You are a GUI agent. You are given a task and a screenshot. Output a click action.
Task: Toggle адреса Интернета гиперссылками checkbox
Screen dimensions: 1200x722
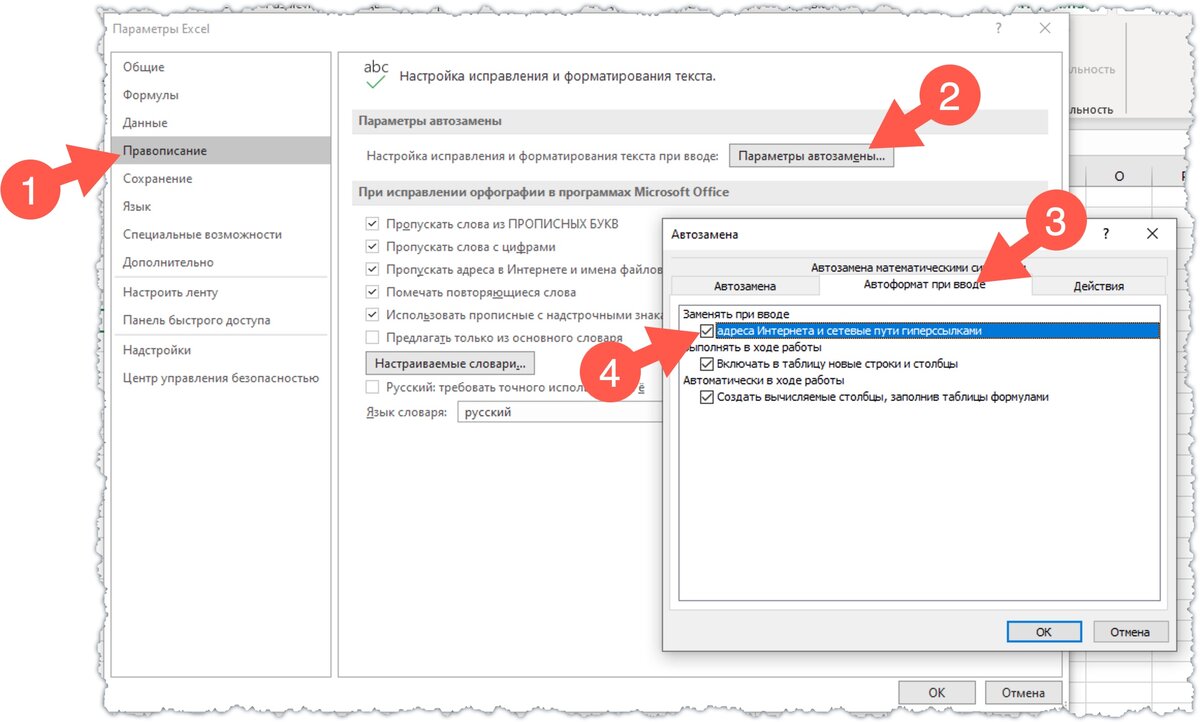click(x=708, y=331)
